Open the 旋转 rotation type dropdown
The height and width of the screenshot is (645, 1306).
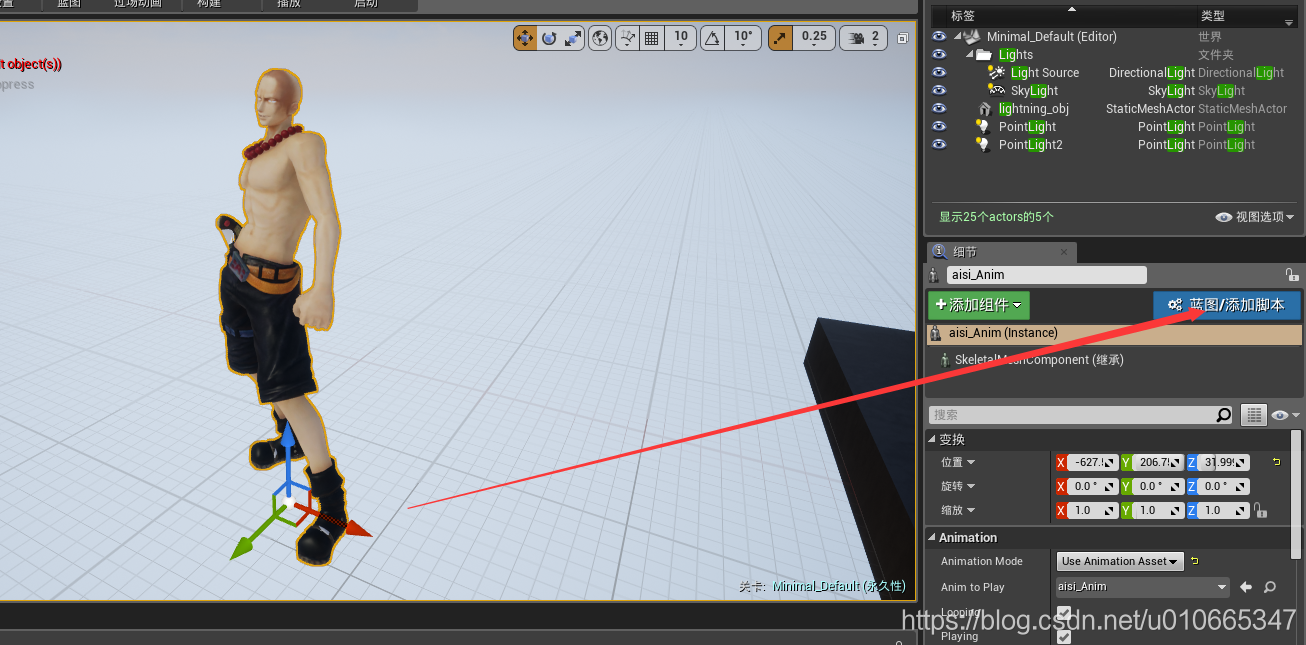[x=957, y=486]
